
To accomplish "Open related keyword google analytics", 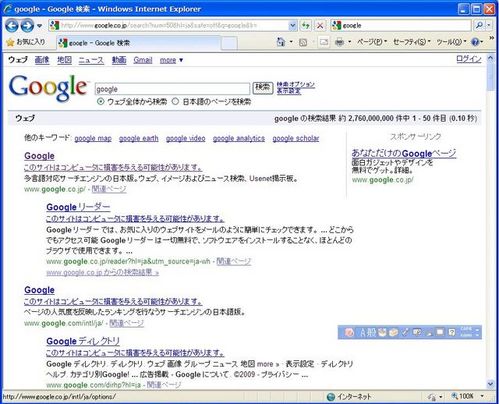I will (239, 138).
